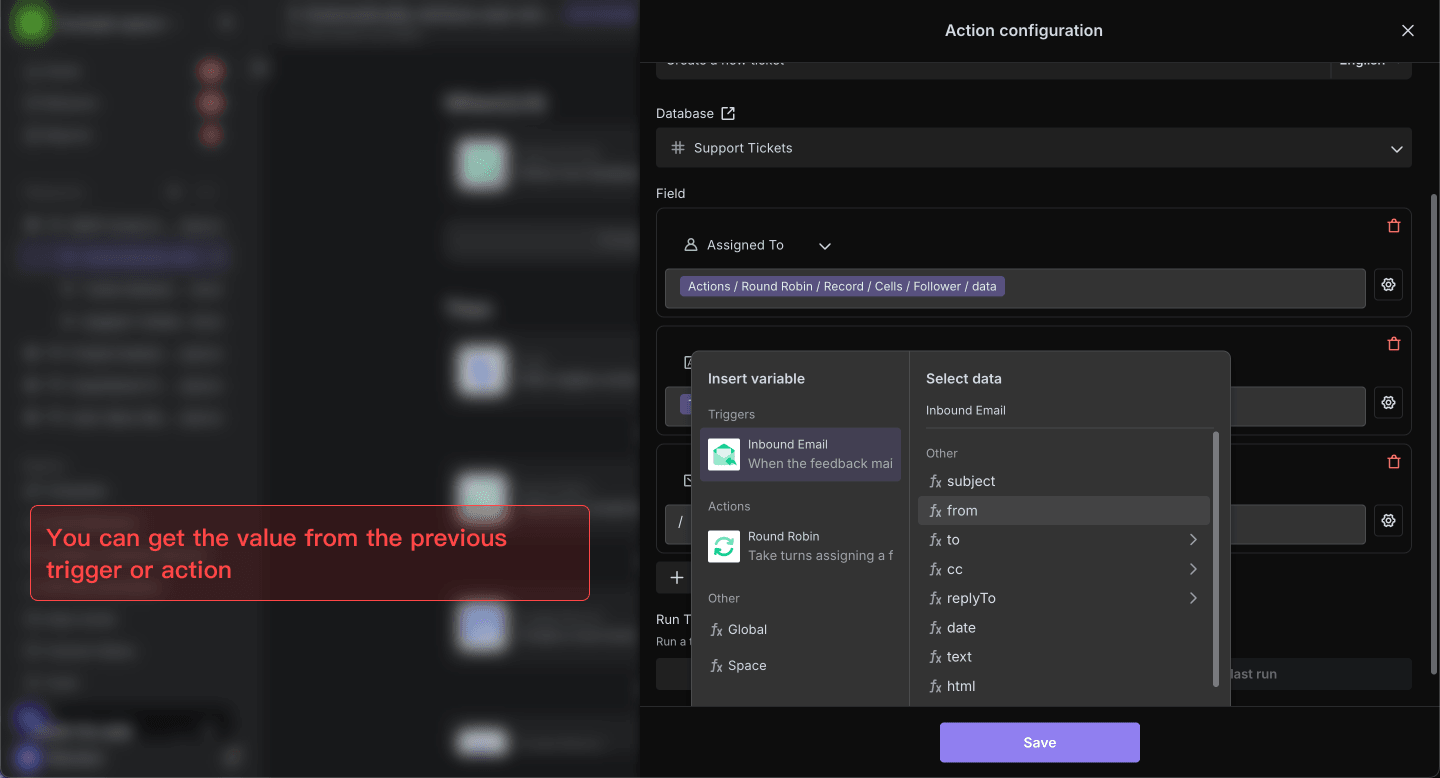The width and height of the screenshot is (1440, 778).
Task: Expand the to variable chevron
Action: (1193, 540)
